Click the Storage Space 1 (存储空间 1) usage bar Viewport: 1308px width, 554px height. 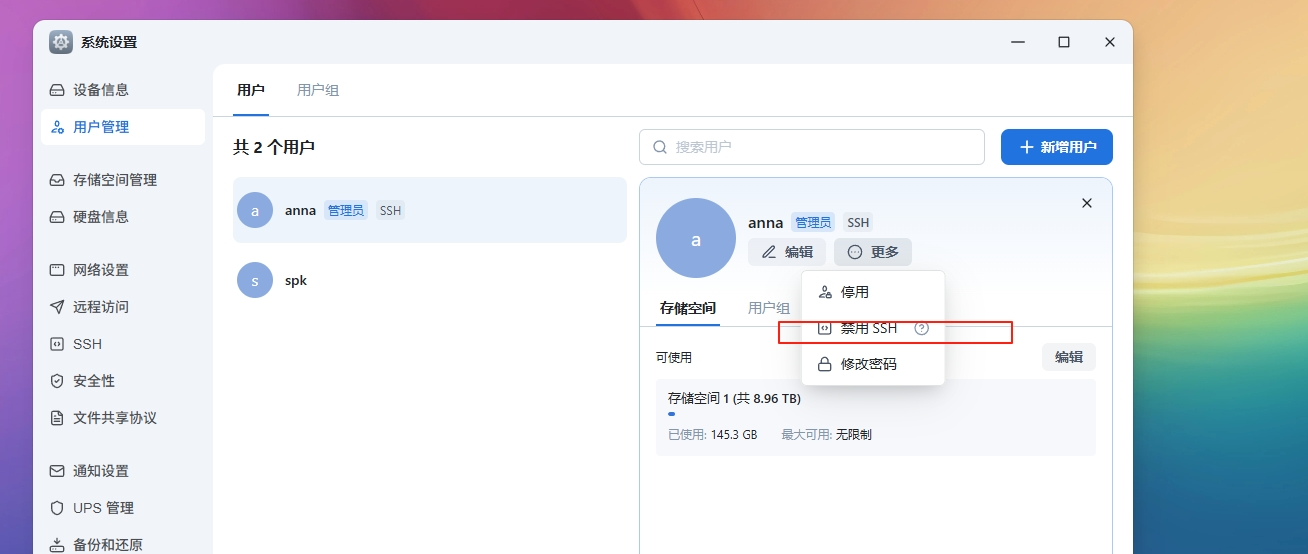(671, 414)
